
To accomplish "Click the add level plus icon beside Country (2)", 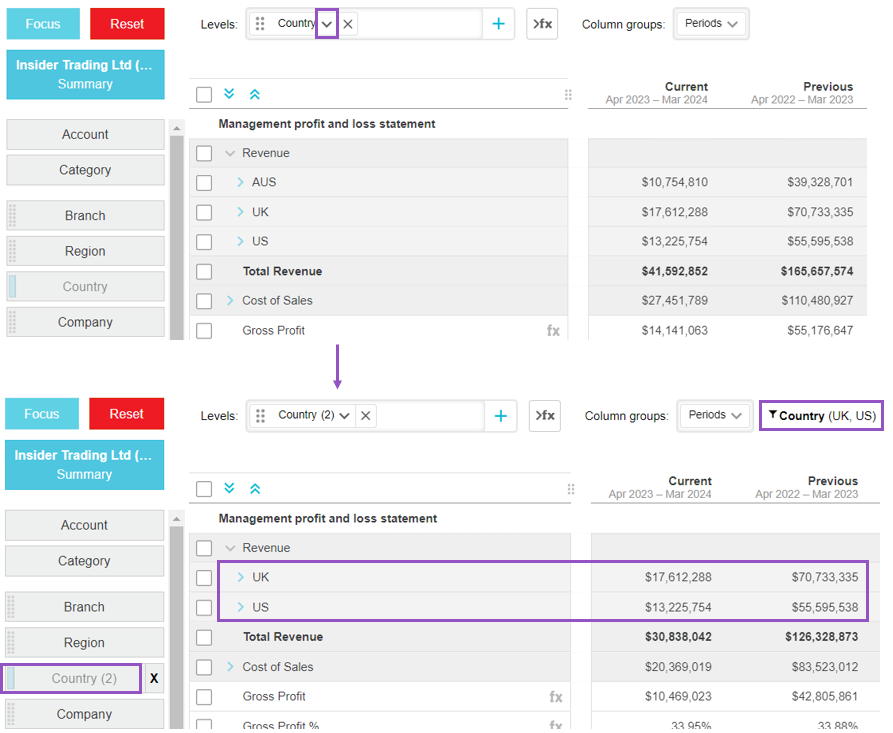I will 500,416.
